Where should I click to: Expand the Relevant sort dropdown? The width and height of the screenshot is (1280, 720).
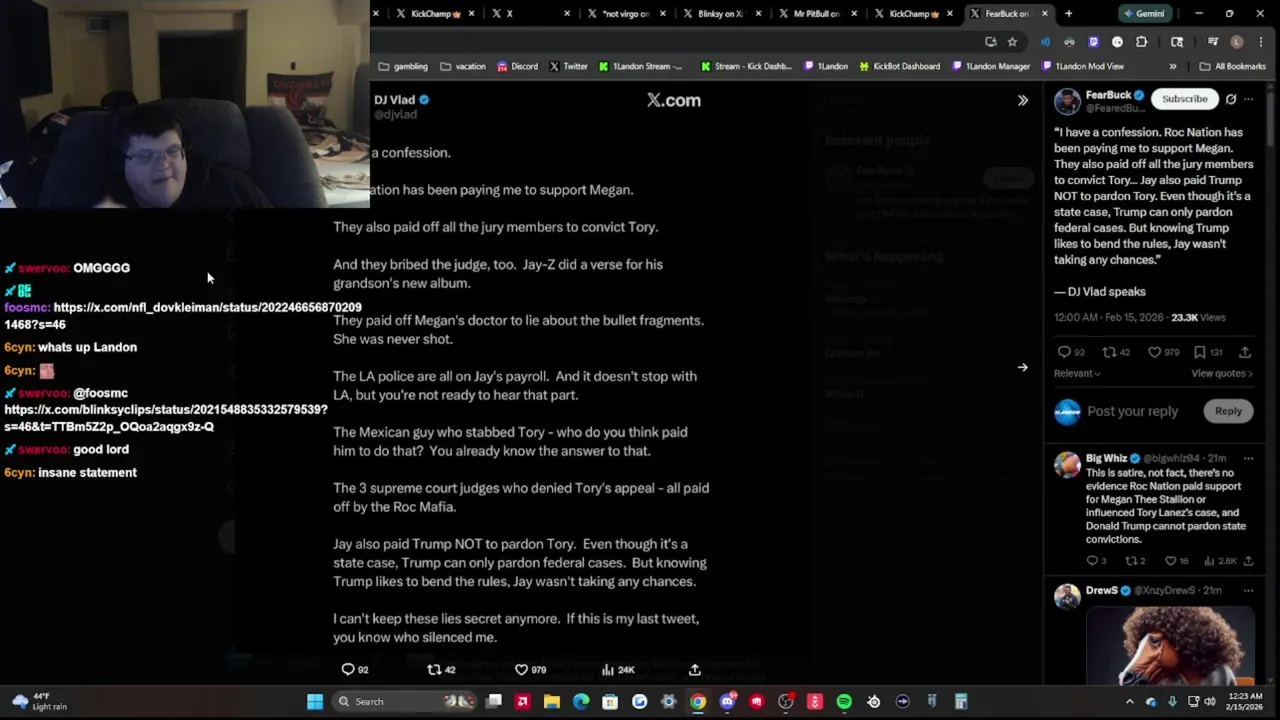tap(1077, 373)
